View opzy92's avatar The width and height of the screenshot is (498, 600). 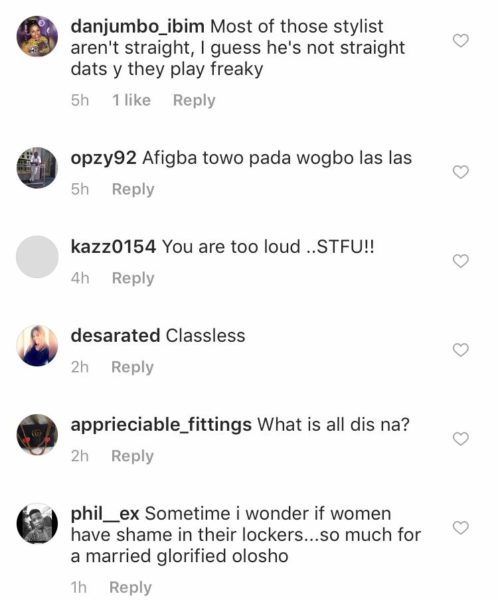[x=37, y=168]
